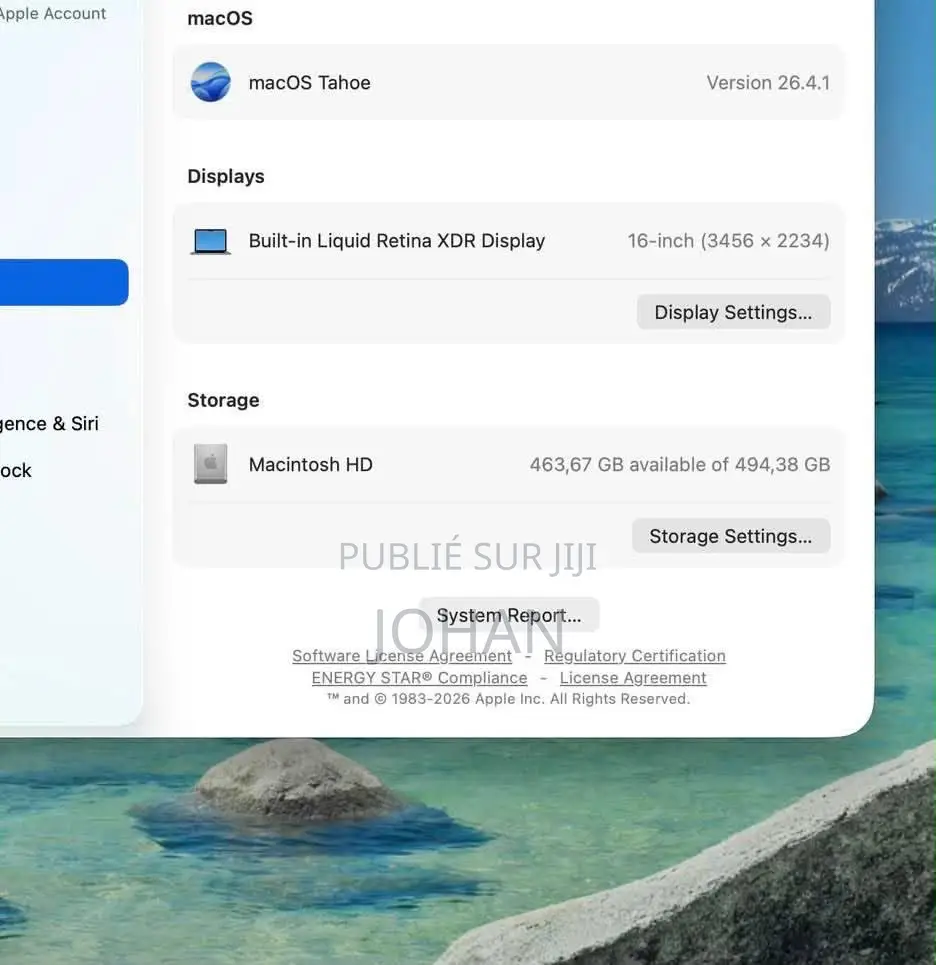Click the Macintosh HD drive icon

(x=210, y=464)
